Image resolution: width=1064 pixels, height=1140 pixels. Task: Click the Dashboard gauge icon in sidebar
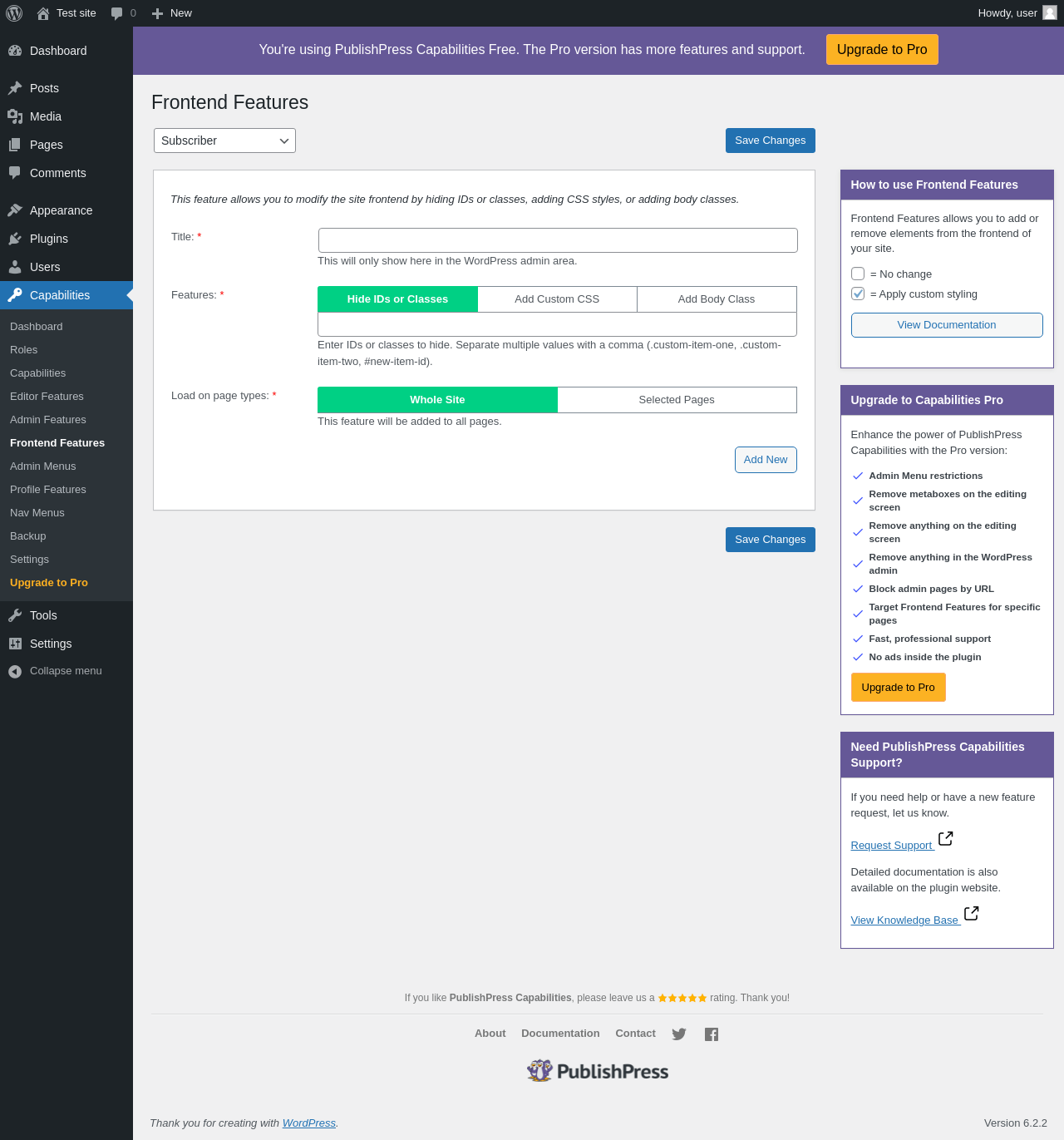(x=15, y=51)
